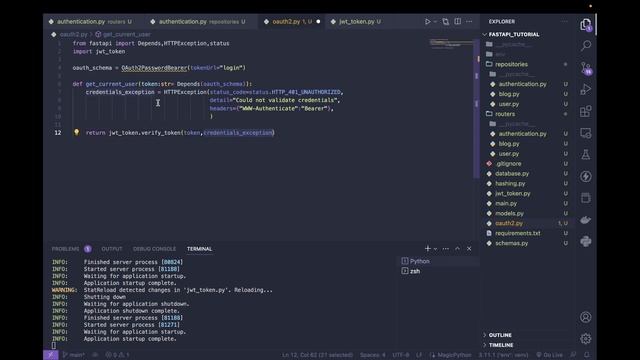The image size is (640, 360).
Task: Switch to the authentication.py repositories tab
Action: click(202, 22)
